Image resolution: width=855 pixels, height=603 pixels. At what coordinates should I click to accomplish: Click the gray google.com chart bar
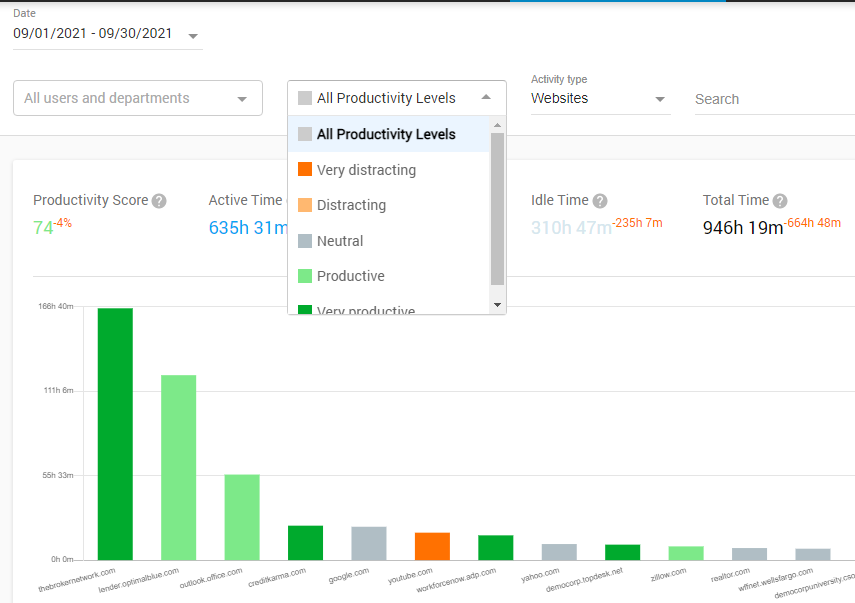click(x=369, y=543)
